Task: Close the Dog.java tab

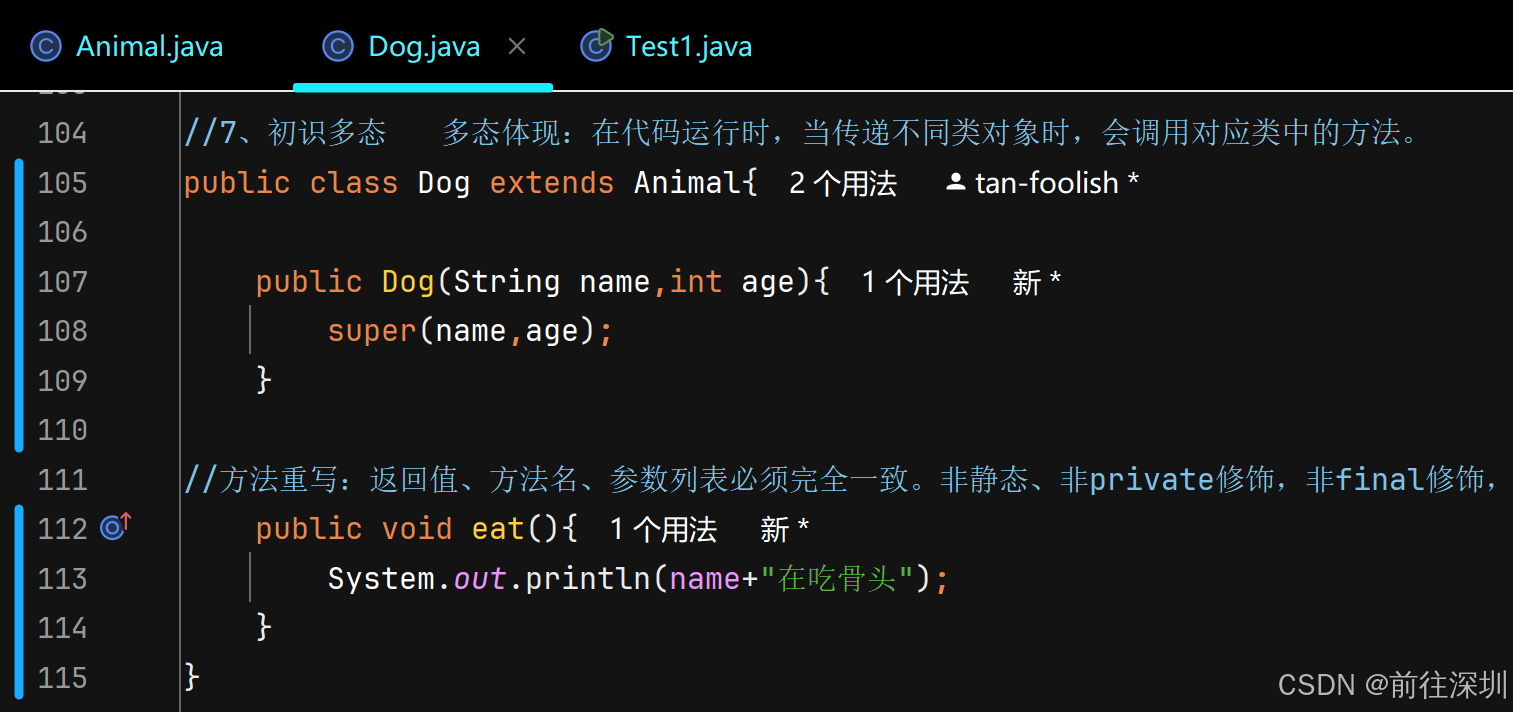Action: (517, 46)
